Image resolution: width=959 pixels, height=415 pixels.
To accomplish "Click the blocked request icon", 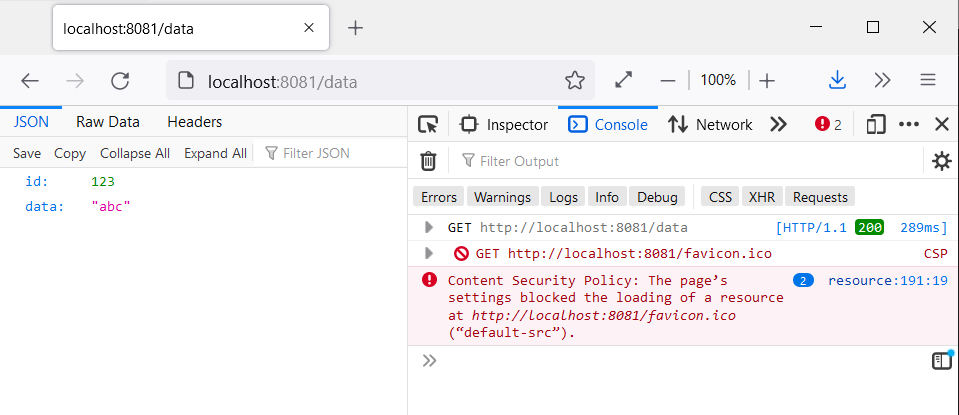I will pos(461,253).
